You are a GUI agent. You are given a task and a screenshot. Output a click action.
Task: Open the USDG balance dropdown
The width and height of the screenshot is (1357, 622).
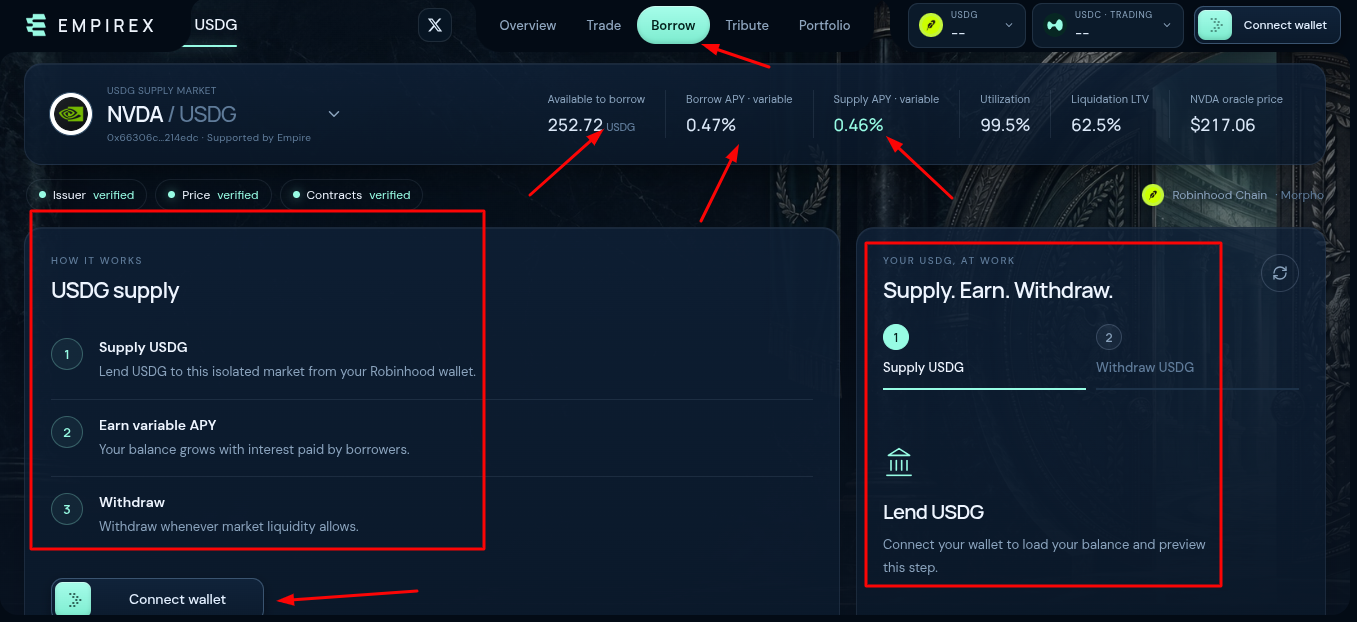[x=967, y=25]
